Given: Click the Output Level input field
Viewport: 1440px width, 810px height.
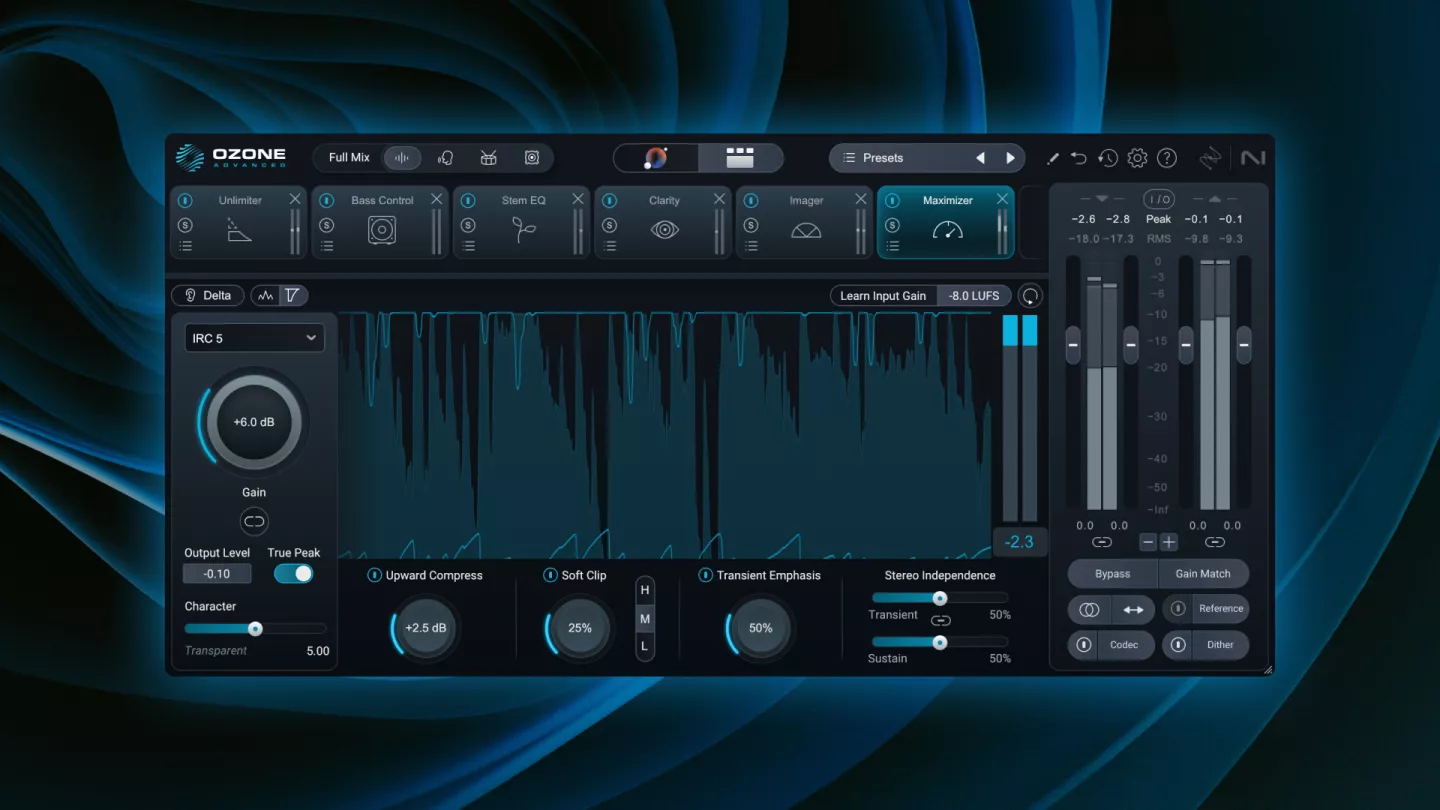Looking at the screenshot, I should 217,574.
